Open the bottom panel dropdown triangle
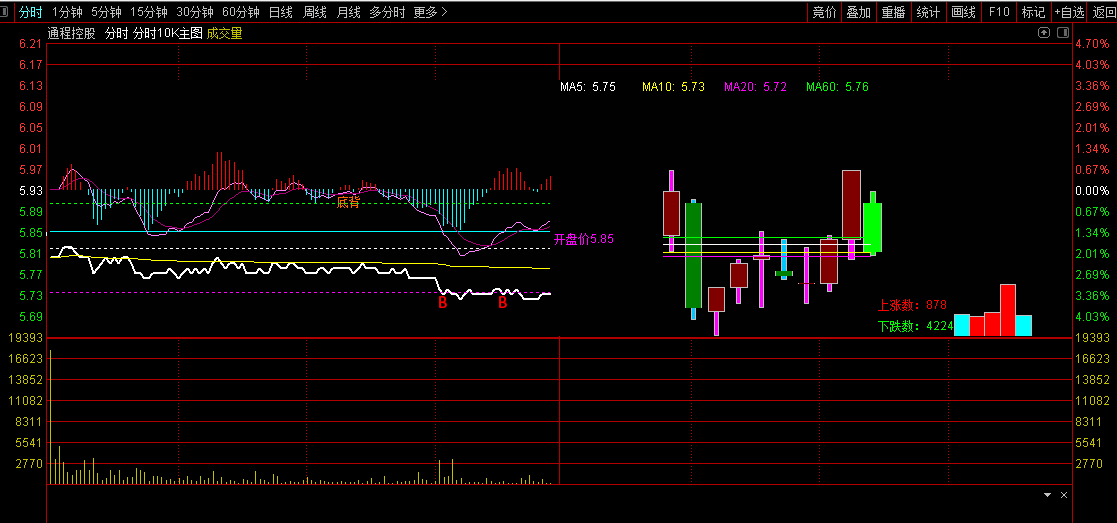The image size is (1117, 523). [x=1048, y=494]
